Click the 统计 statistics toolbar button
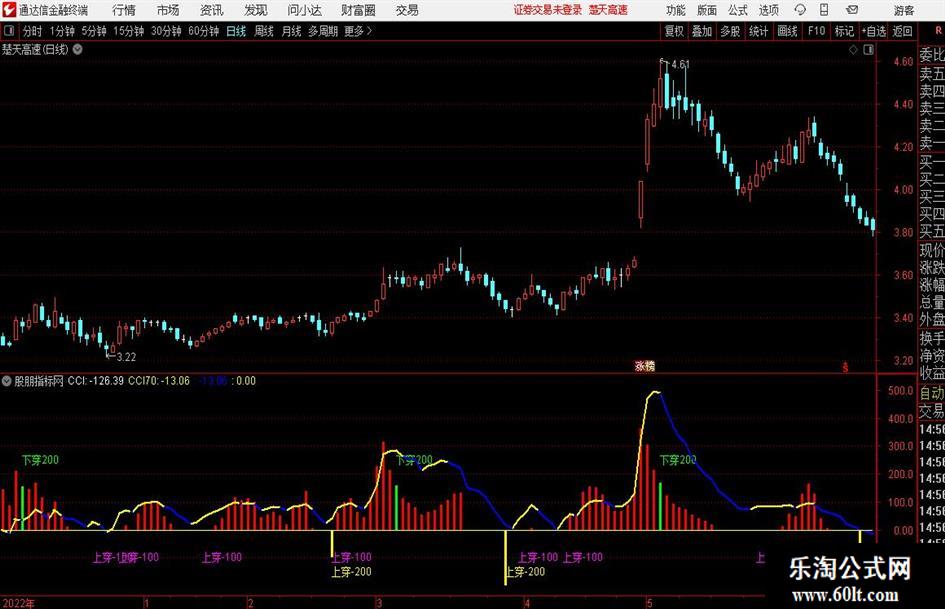Image resolution: width=945 pixels, height=609 pixels. tap(758, 31)
